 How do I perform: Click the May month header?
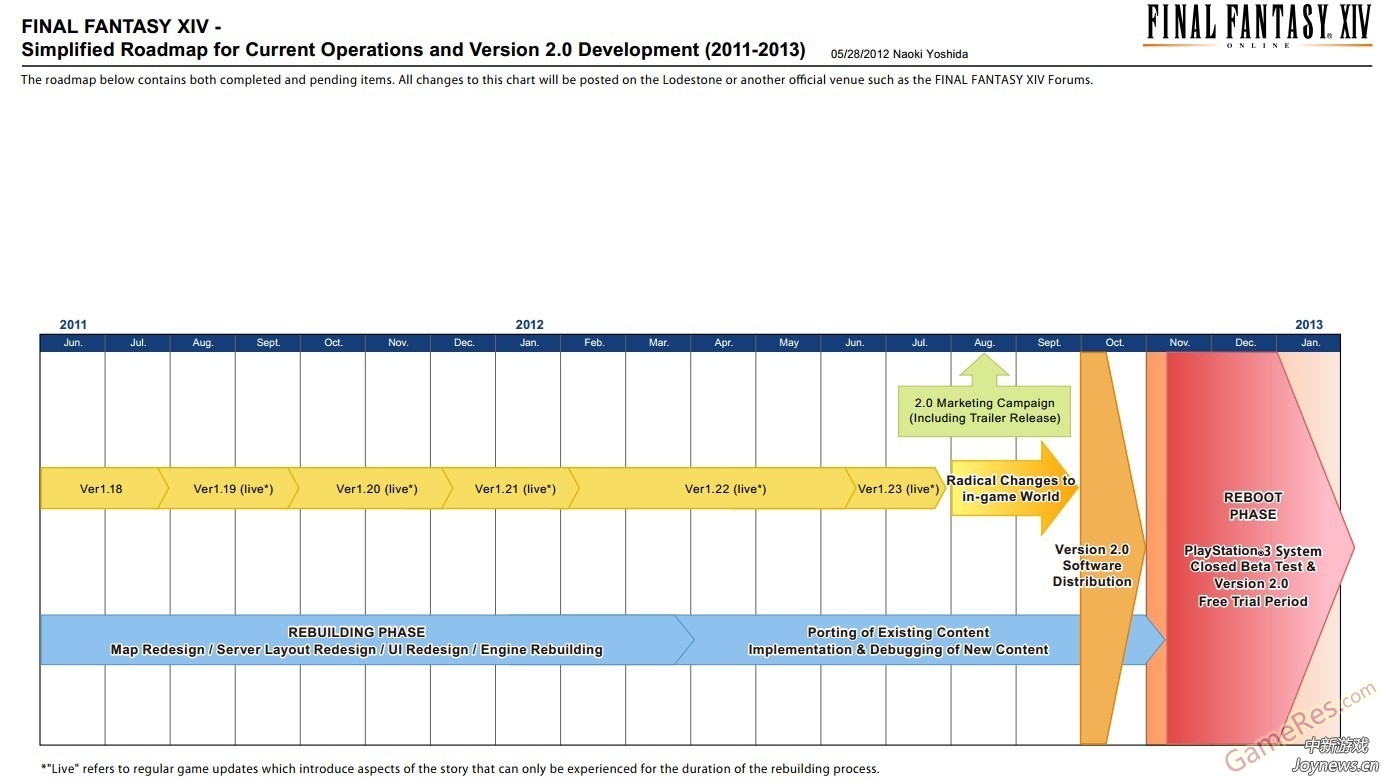pyautogui.click(x=789, y=343)
